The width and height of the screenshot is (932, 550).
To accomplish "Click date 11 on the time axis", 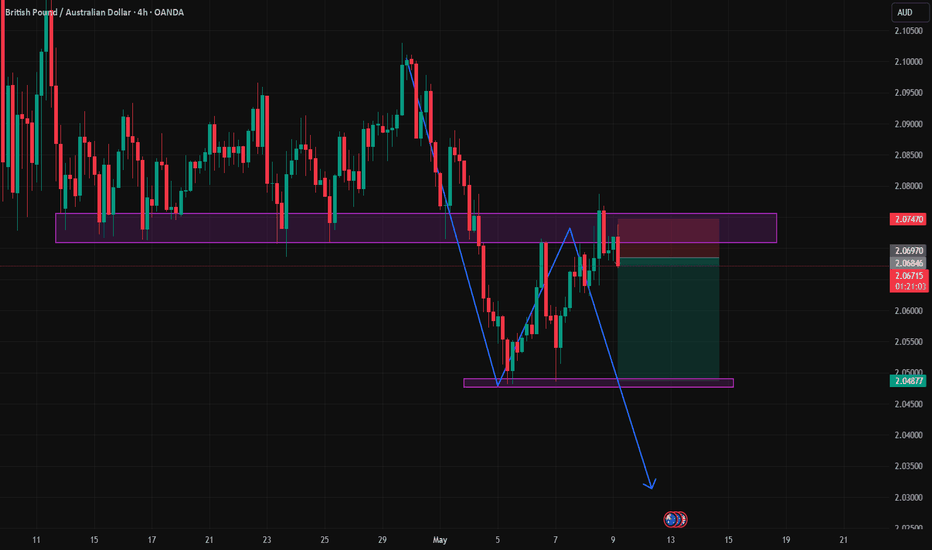I will tap(36, 540).
